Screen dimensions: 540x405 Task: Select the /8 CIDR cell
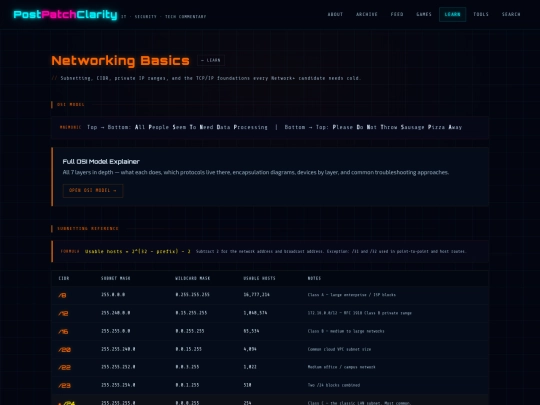pyautogui.click(x=62, y=295)
